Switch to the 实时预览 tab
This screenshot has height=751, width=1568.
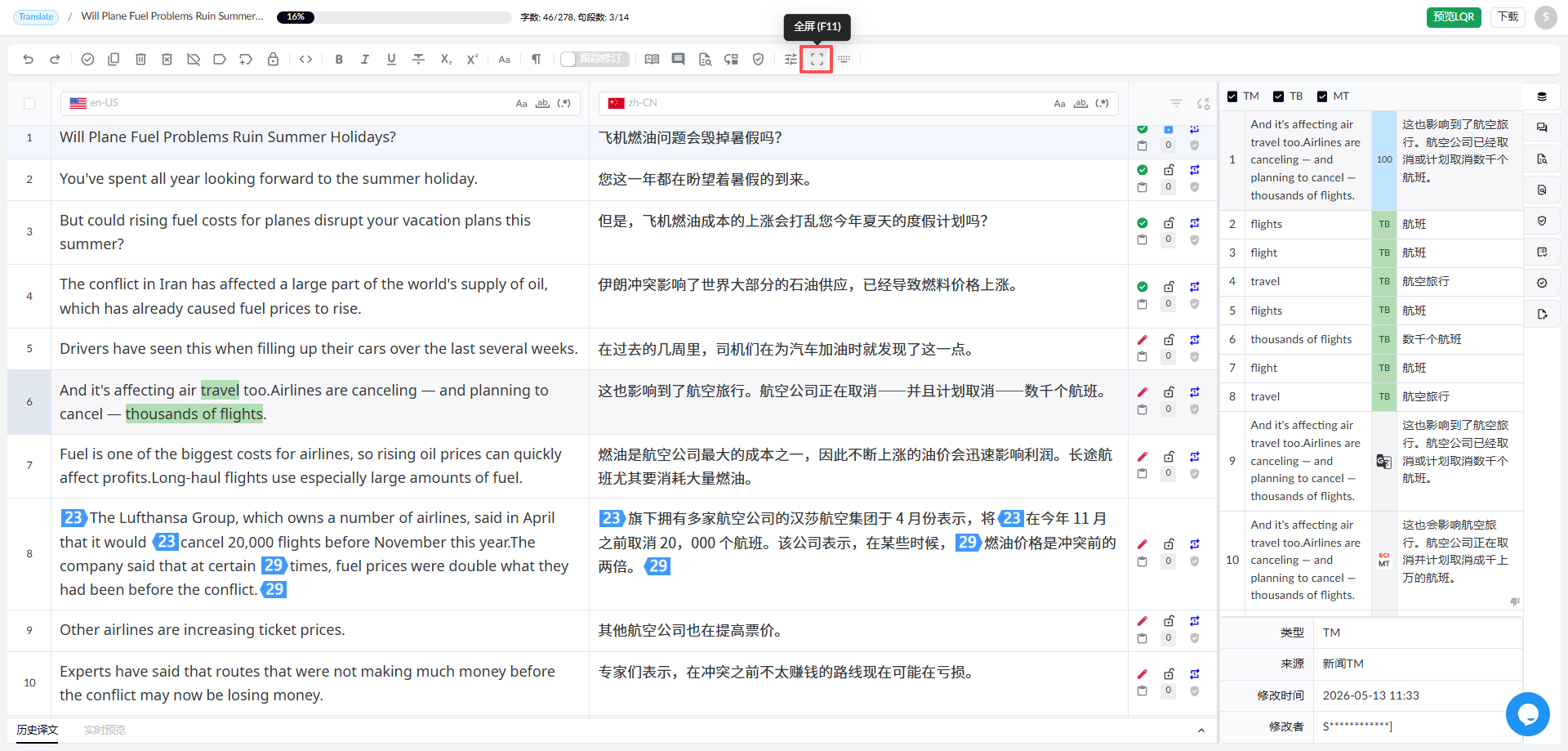click(x=105, y=730)
